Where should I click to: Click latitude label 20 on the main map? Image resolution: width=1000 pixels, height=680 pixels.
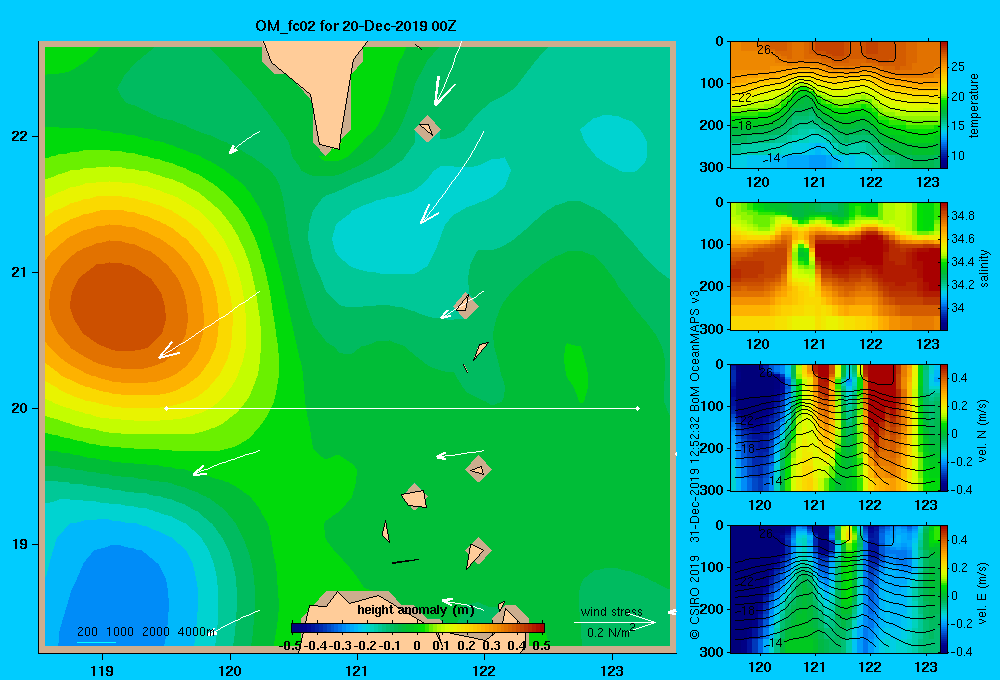20,408
